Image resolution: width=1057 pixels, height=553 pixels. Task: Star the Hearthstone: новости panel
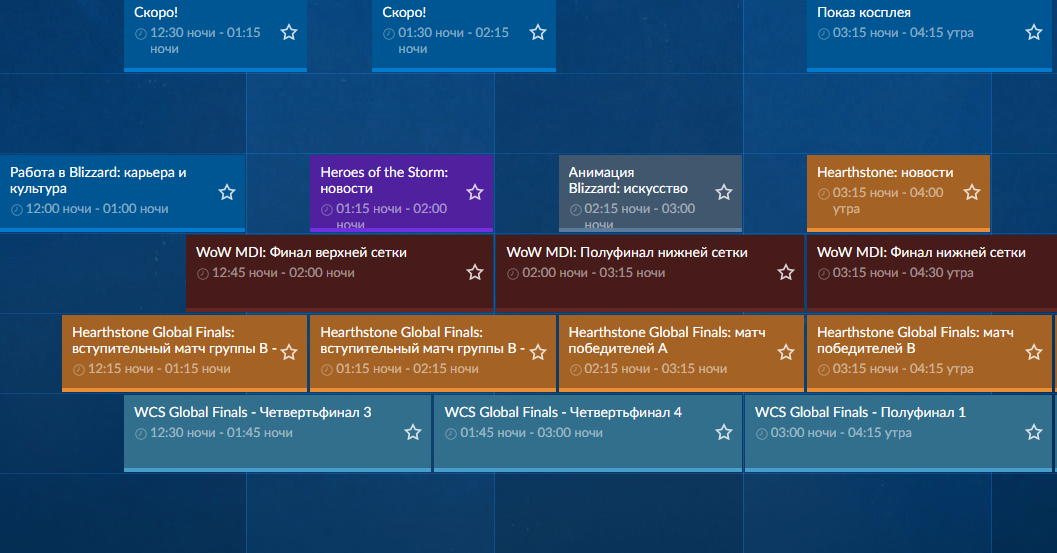(972, 192)
